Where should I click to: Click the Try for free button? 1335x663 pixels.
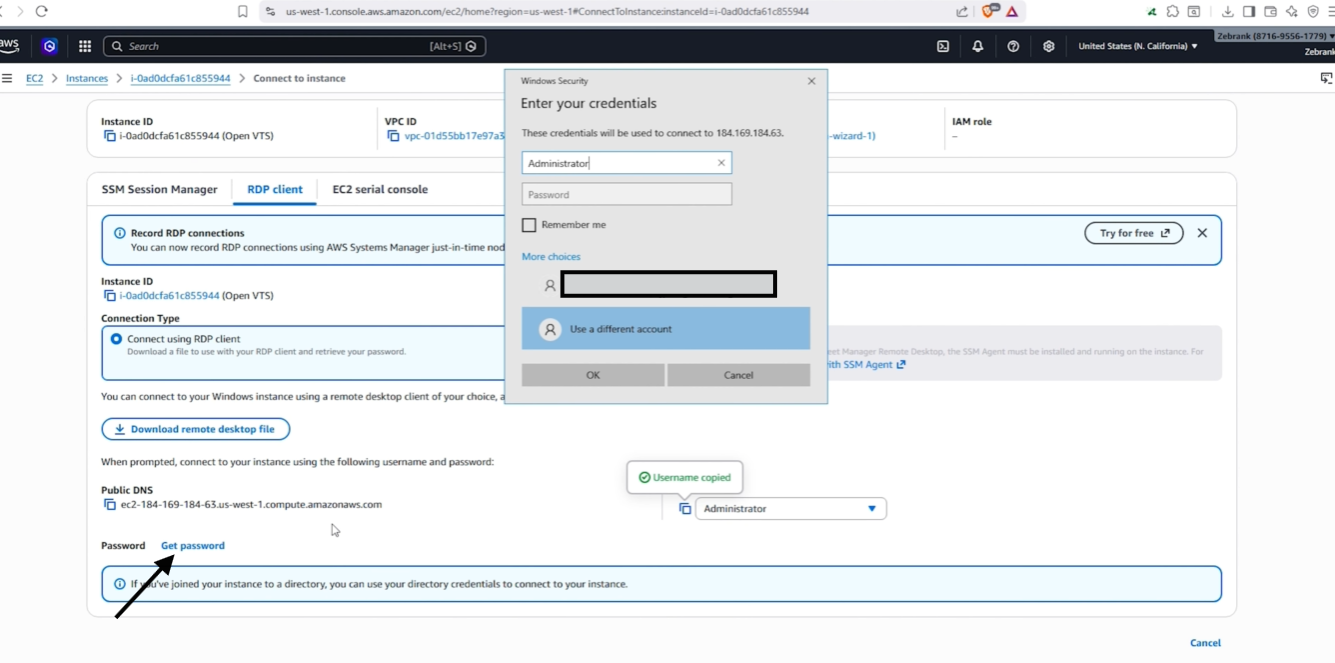point(1134,233)
